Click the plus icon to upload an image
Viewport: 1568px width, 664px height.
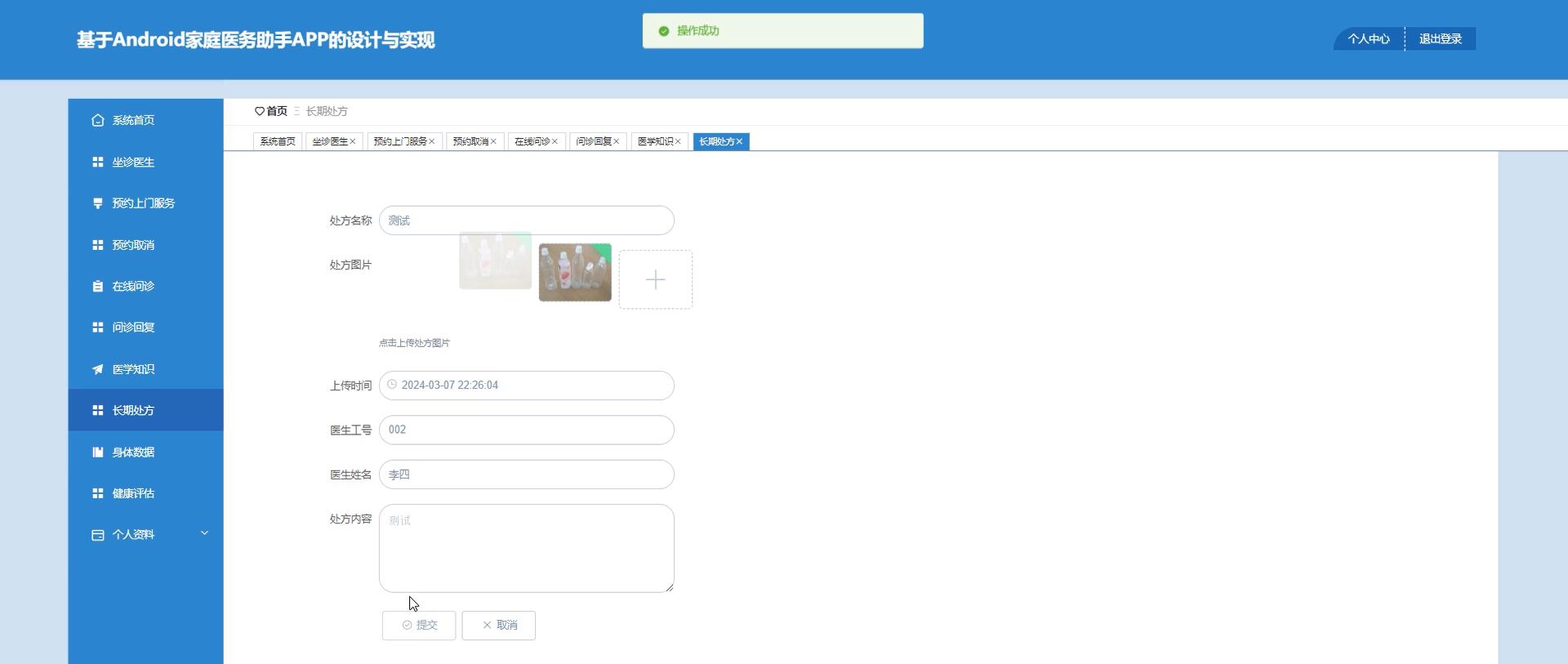(656, 280)
